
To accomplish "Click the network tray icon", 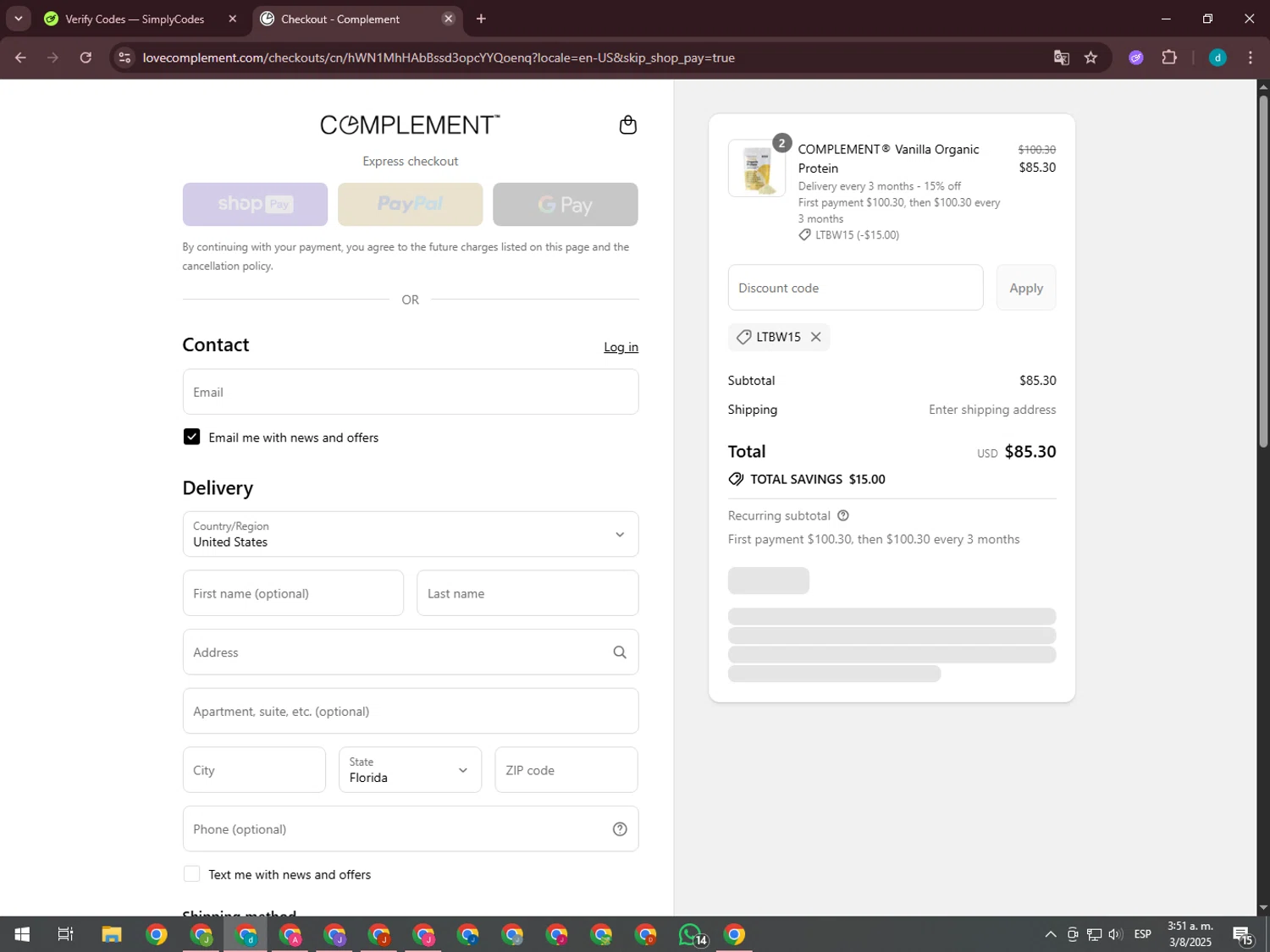I will 1094,934.
